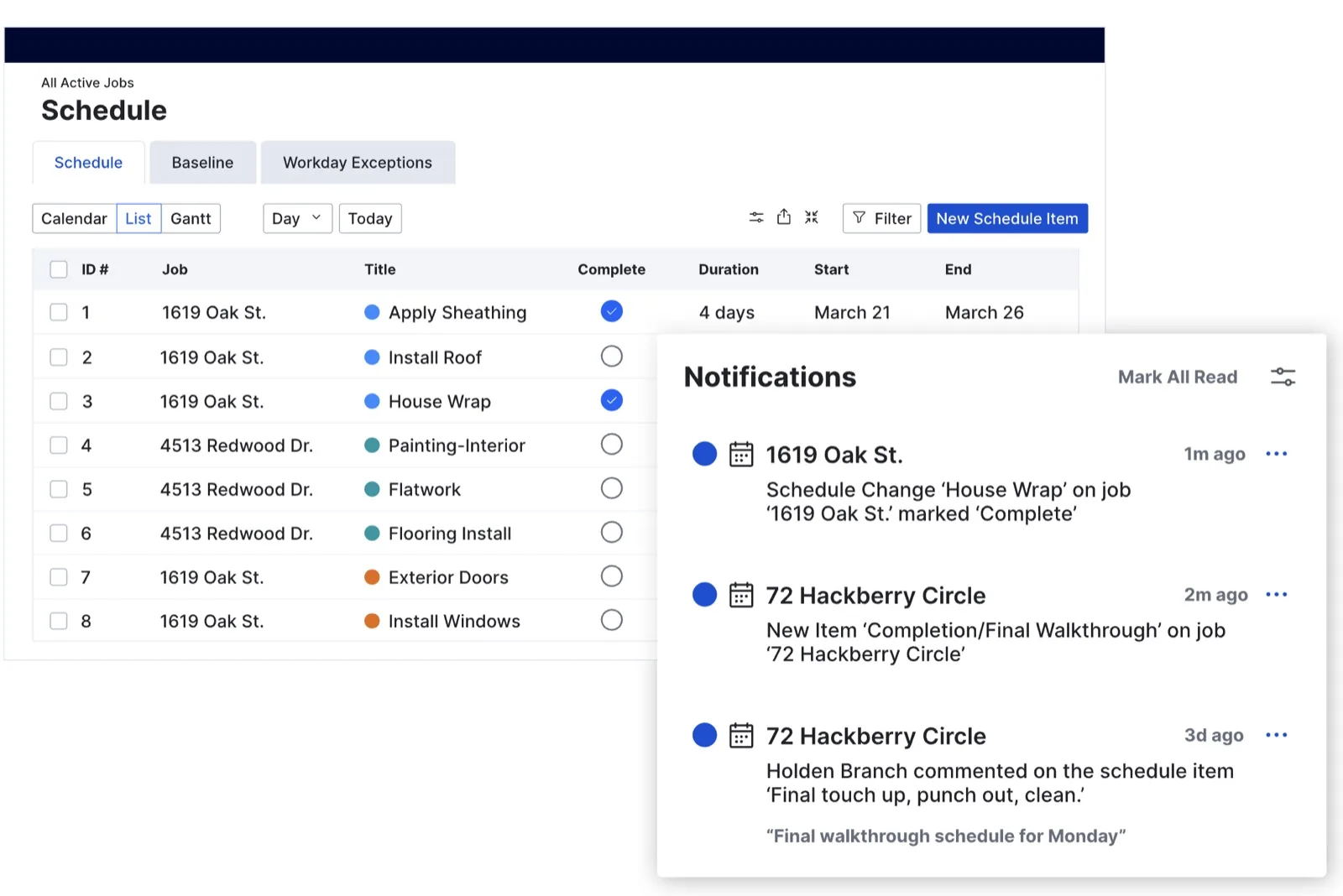
Task: Open notification settings sliders icon
Action: pyautogui.click(x=1283, y=377)
